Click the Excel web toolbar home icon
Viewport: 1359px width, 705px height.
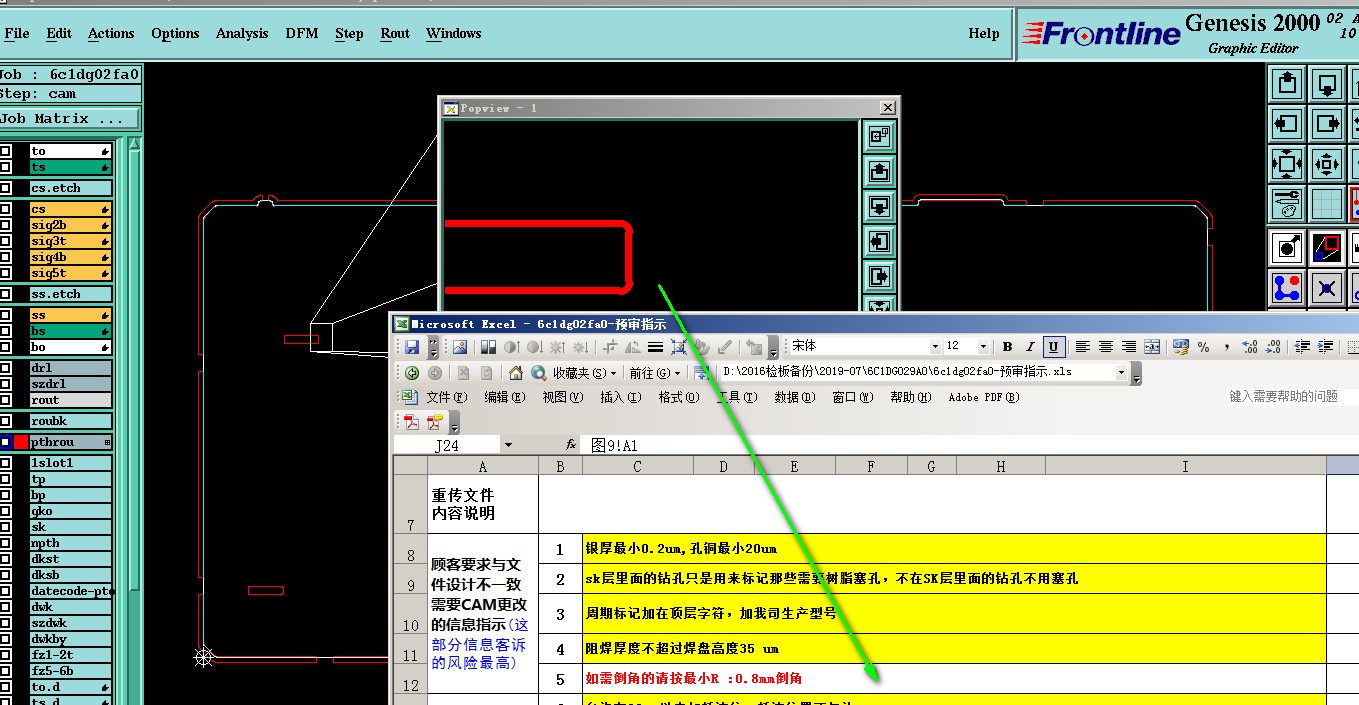(x=516, y=373)
